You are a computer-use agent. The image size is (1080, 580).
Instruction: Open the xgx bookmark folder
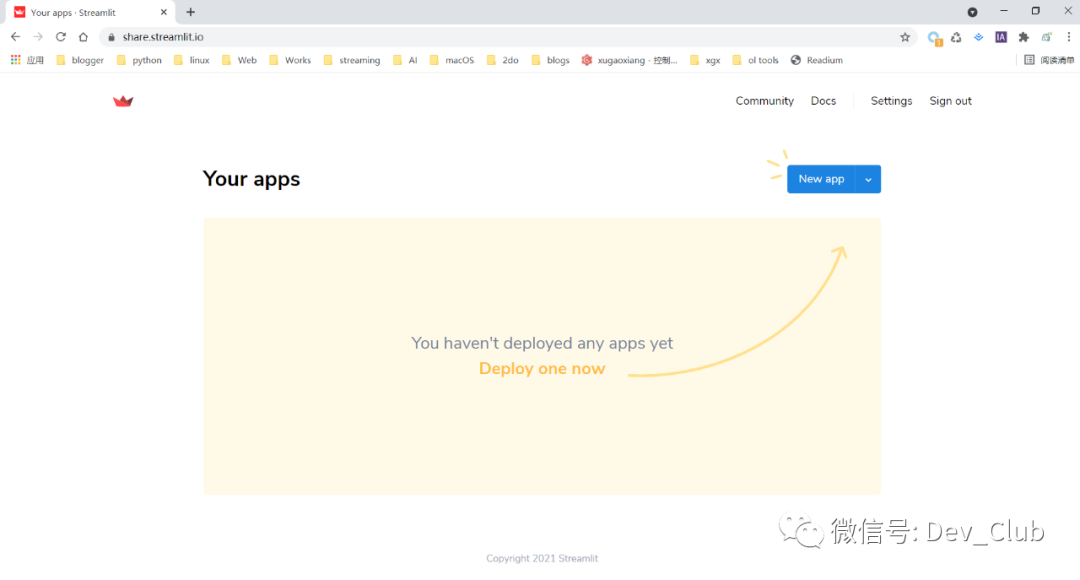tap(705, 60)
